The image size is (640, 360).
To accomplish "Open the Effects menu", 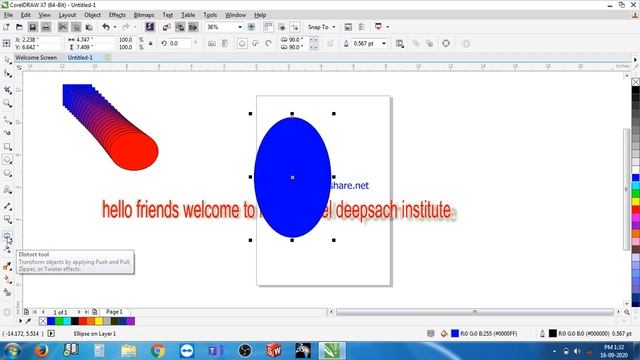I will 117,15.
